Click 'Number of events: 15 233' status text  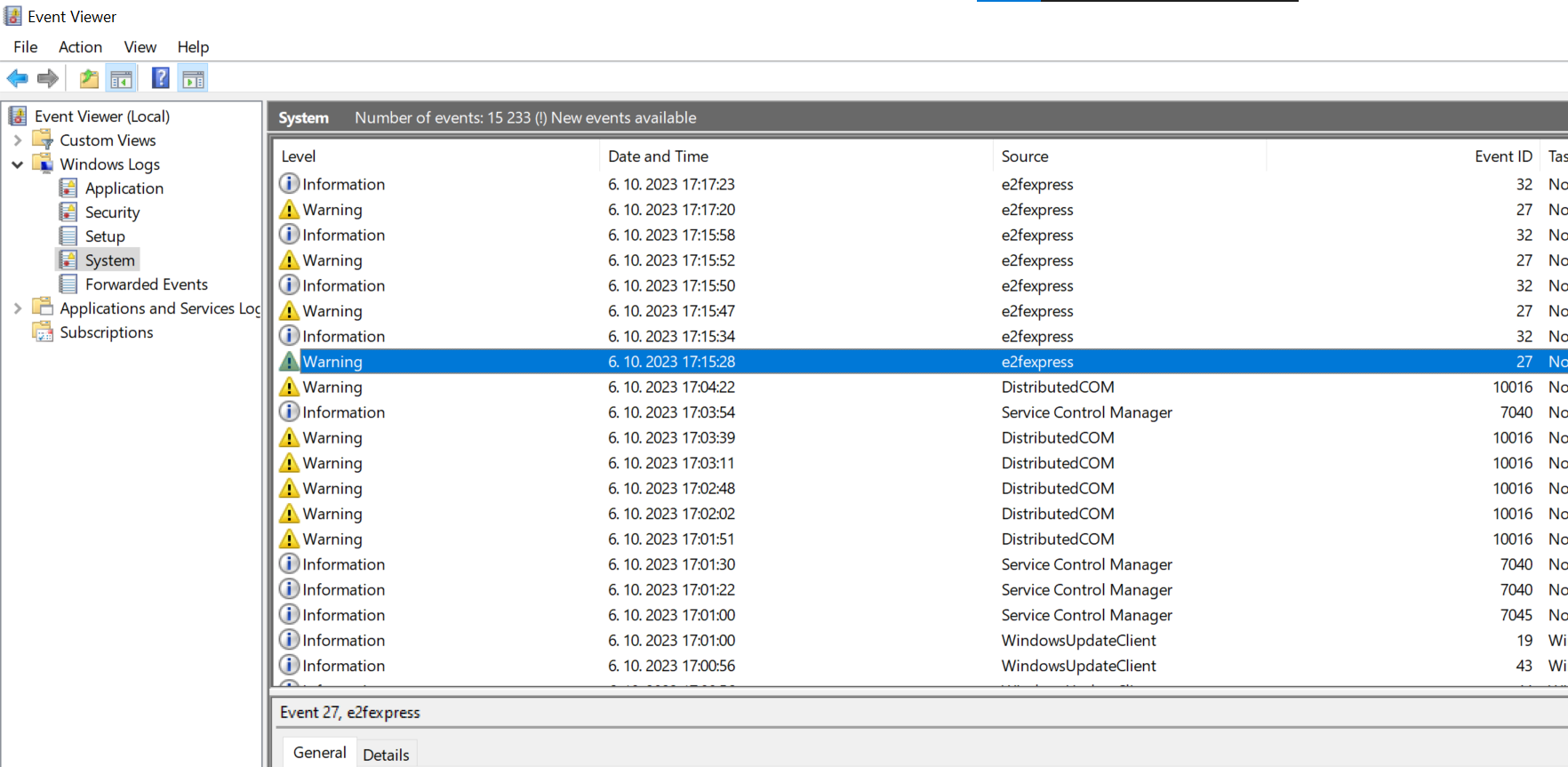click(x=443, y=117)
